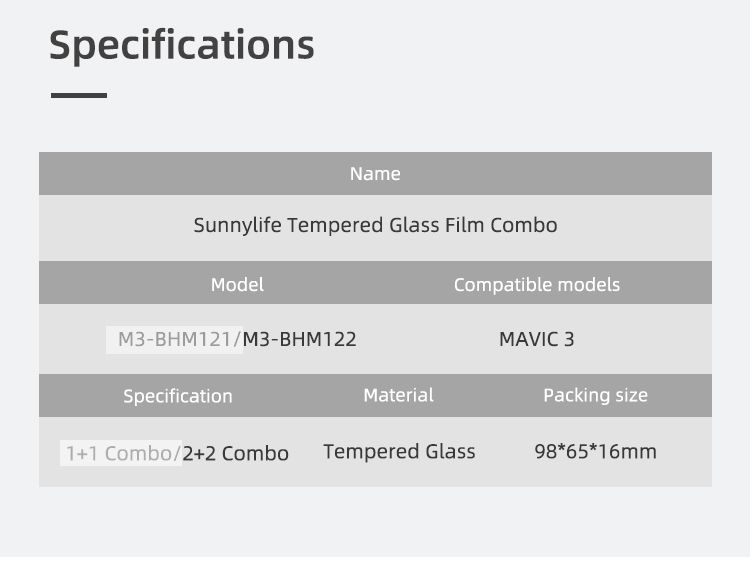750x569 pixels.
Task: Click the word Film in product name
Action: click(464, 225)
